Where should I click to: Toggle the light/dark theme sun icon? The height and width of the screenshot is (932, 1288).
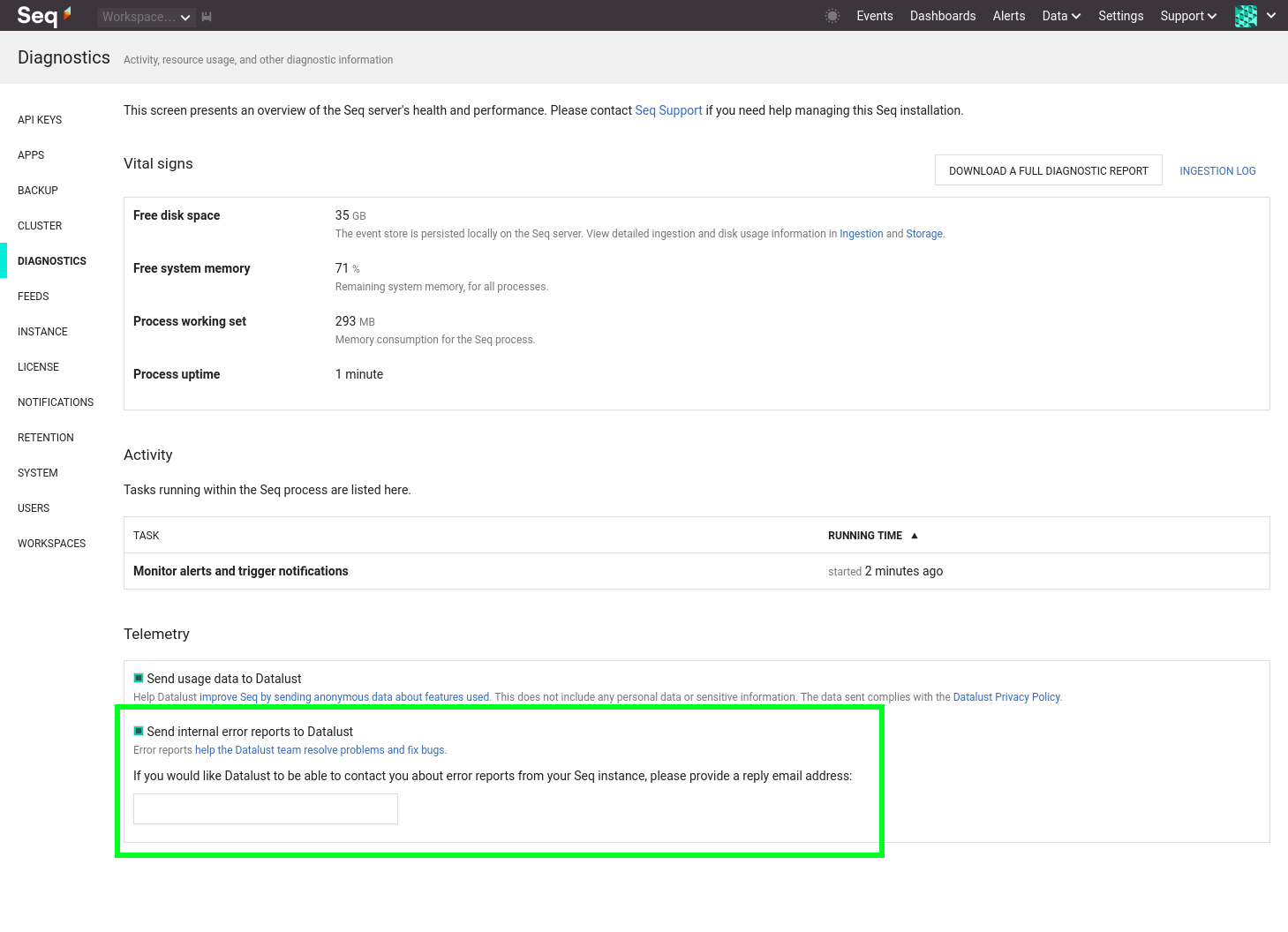832,16
